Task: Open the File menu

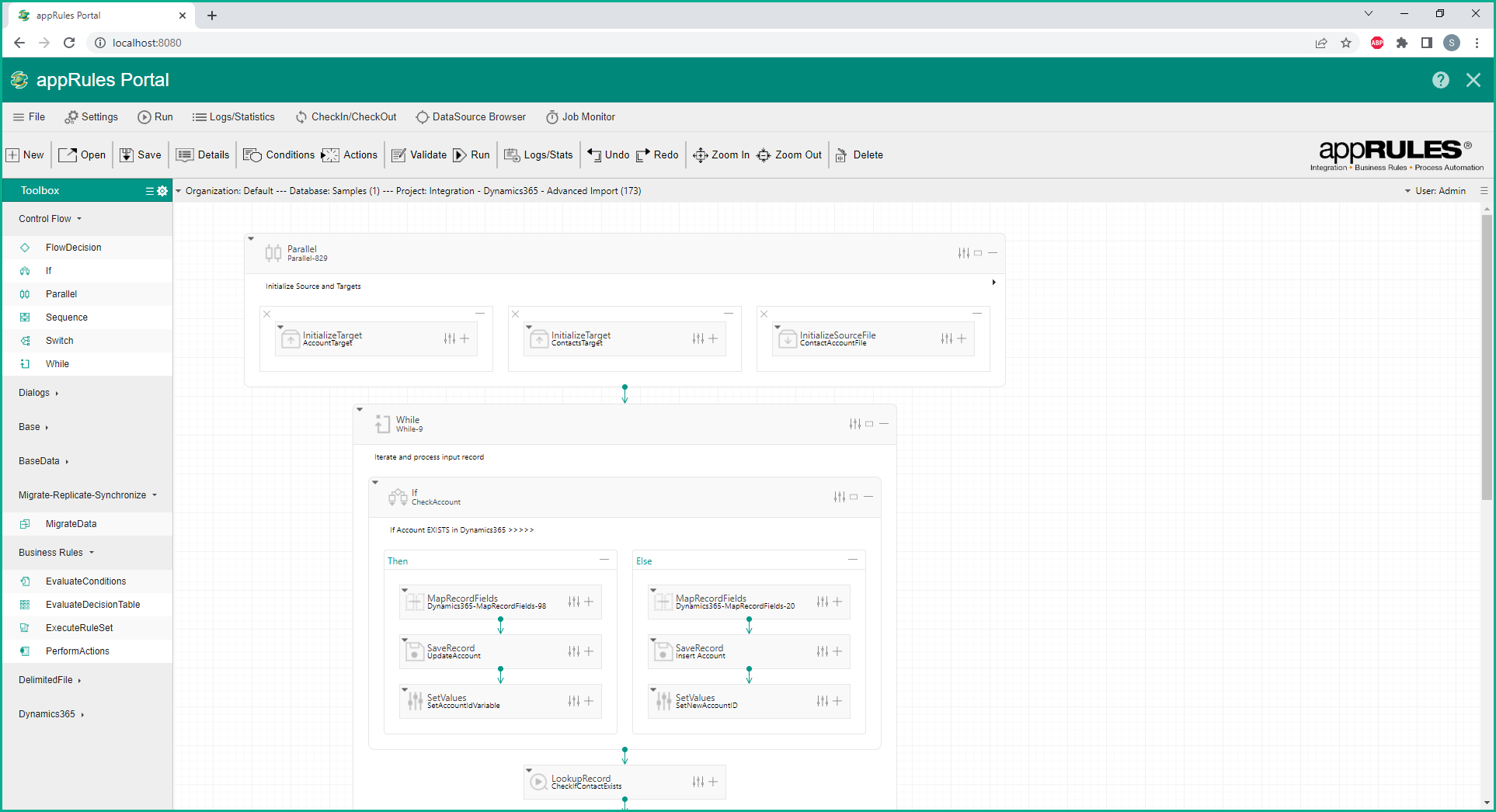Action: pos(29,117)
